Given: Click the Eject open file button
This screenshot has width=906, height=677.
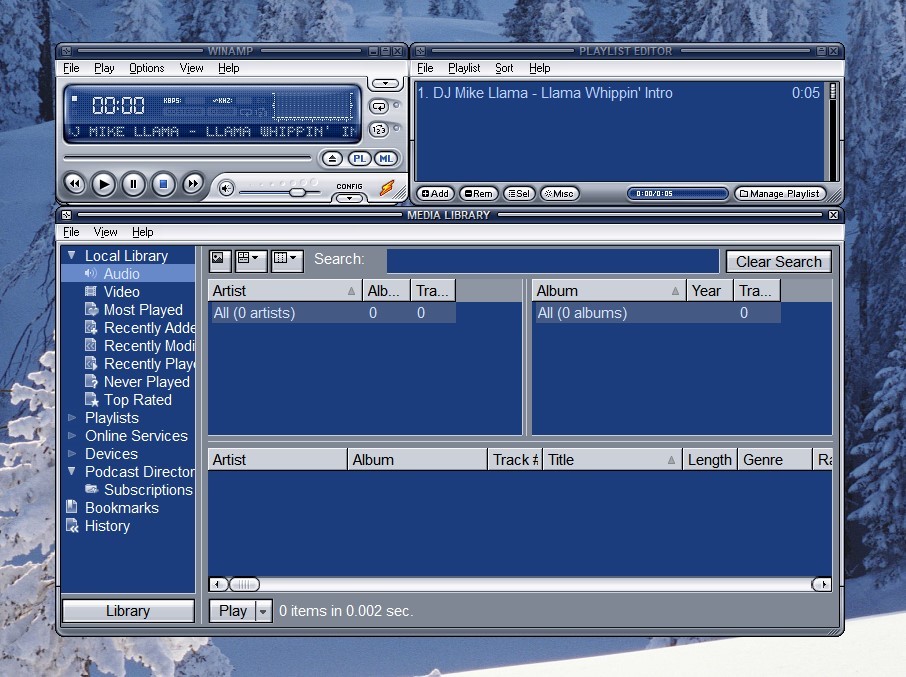Looking at the screenshot, I should [x=332, y=159].
